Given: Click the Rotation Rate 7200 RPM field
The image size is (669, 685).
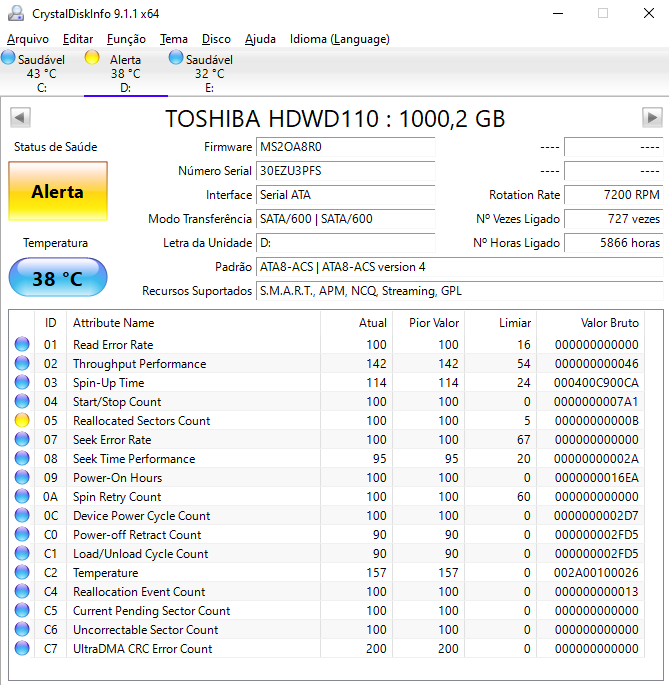Looking at the screenshot, I should 614,195.
